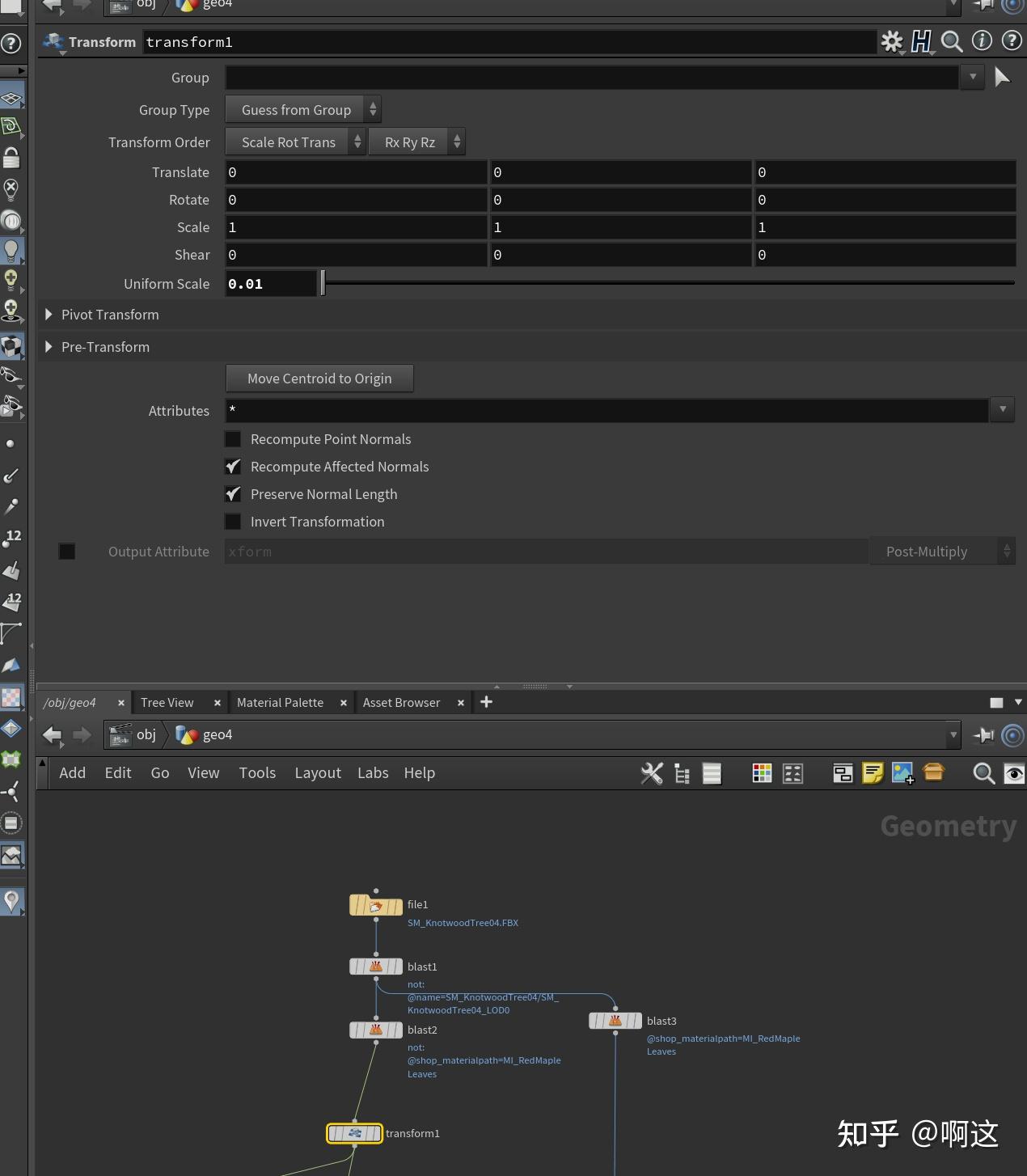The width and height of the screenshot is (1027, 1176).
Task: Click pin icon in network path bar
Action: pos(983,735)
